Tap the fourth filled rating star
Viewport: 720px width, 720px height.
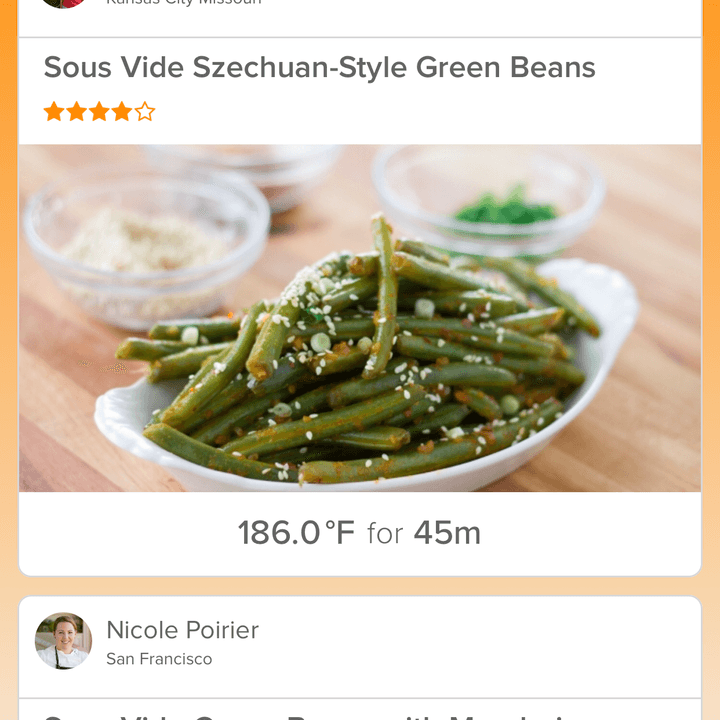122,112
